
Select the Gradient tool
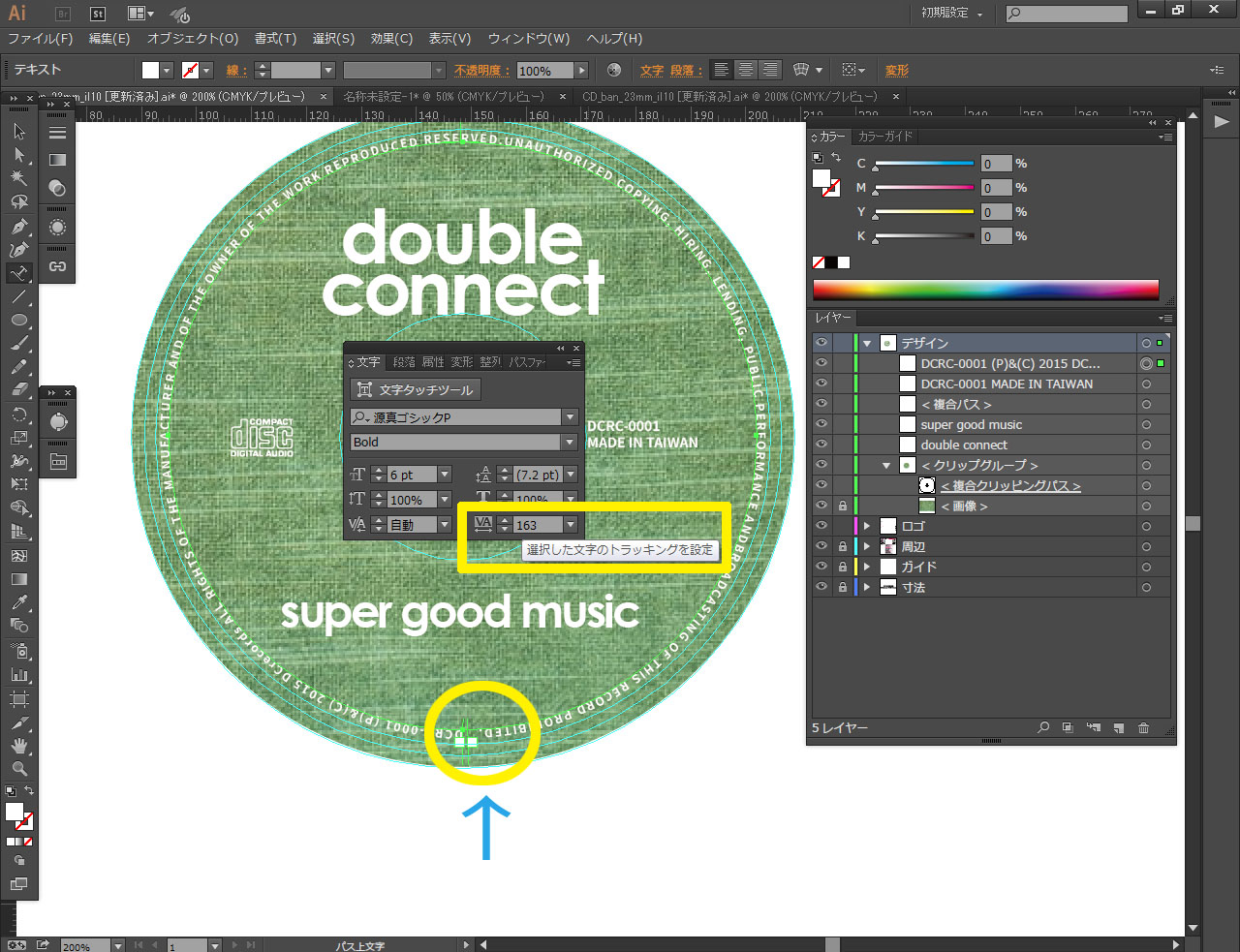[19, 579]
